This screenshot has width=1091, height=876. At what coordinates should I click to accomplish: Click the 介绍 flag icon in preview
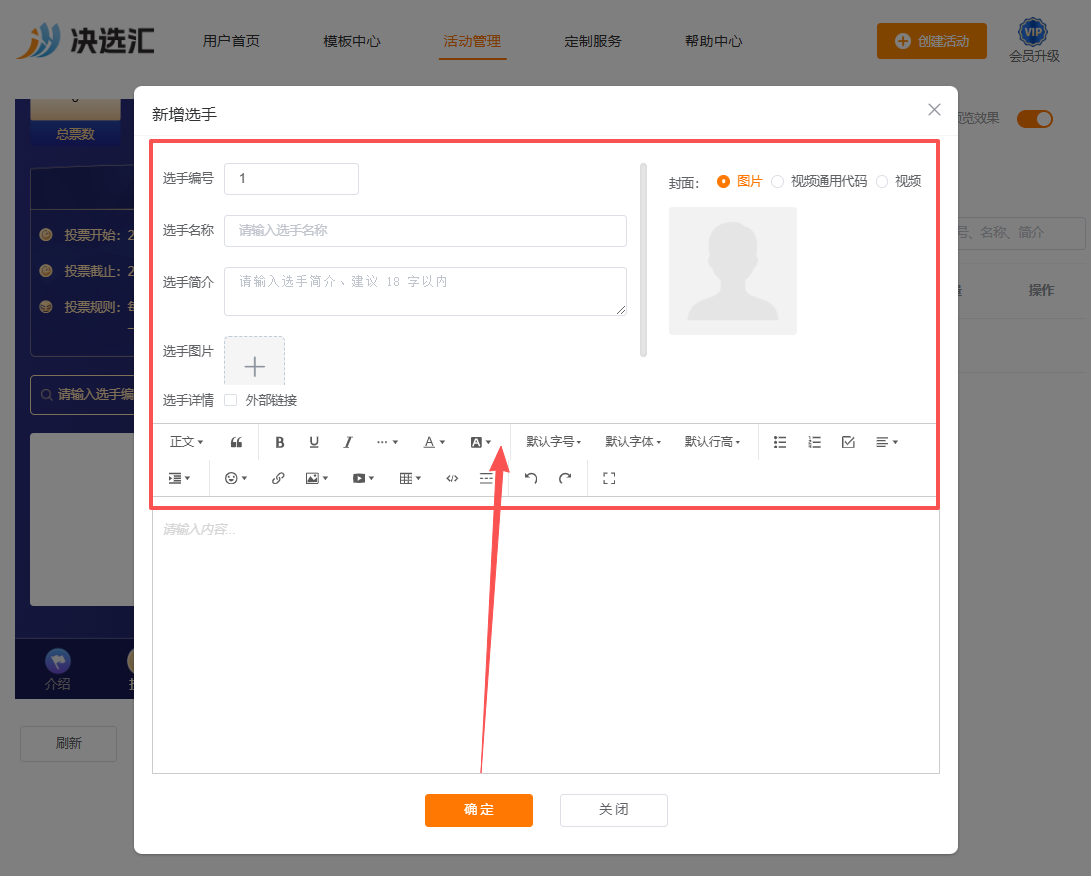(58, 661)
